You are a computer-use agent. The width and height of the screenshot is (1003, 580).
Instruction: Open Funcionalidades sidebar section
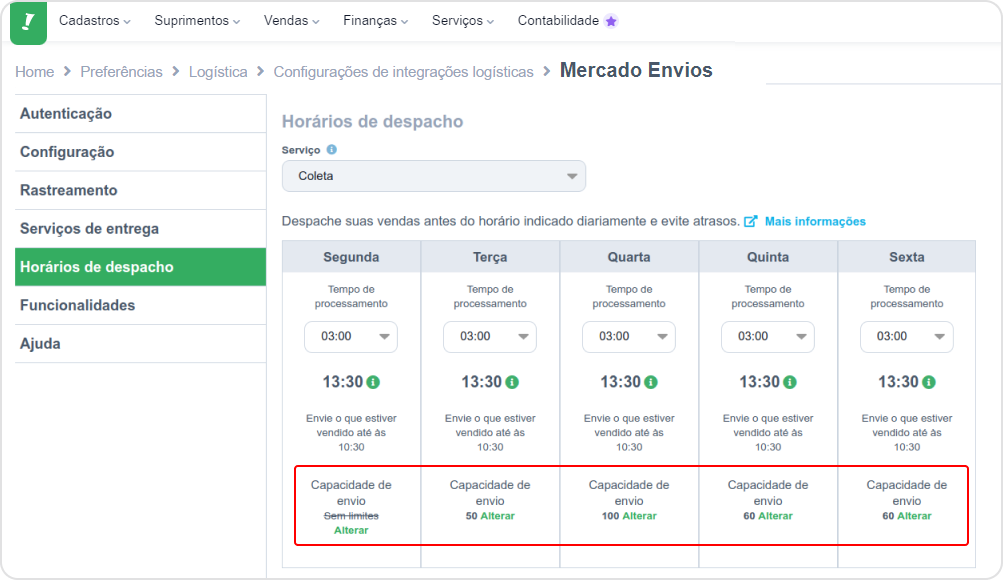tap(140, 305)
